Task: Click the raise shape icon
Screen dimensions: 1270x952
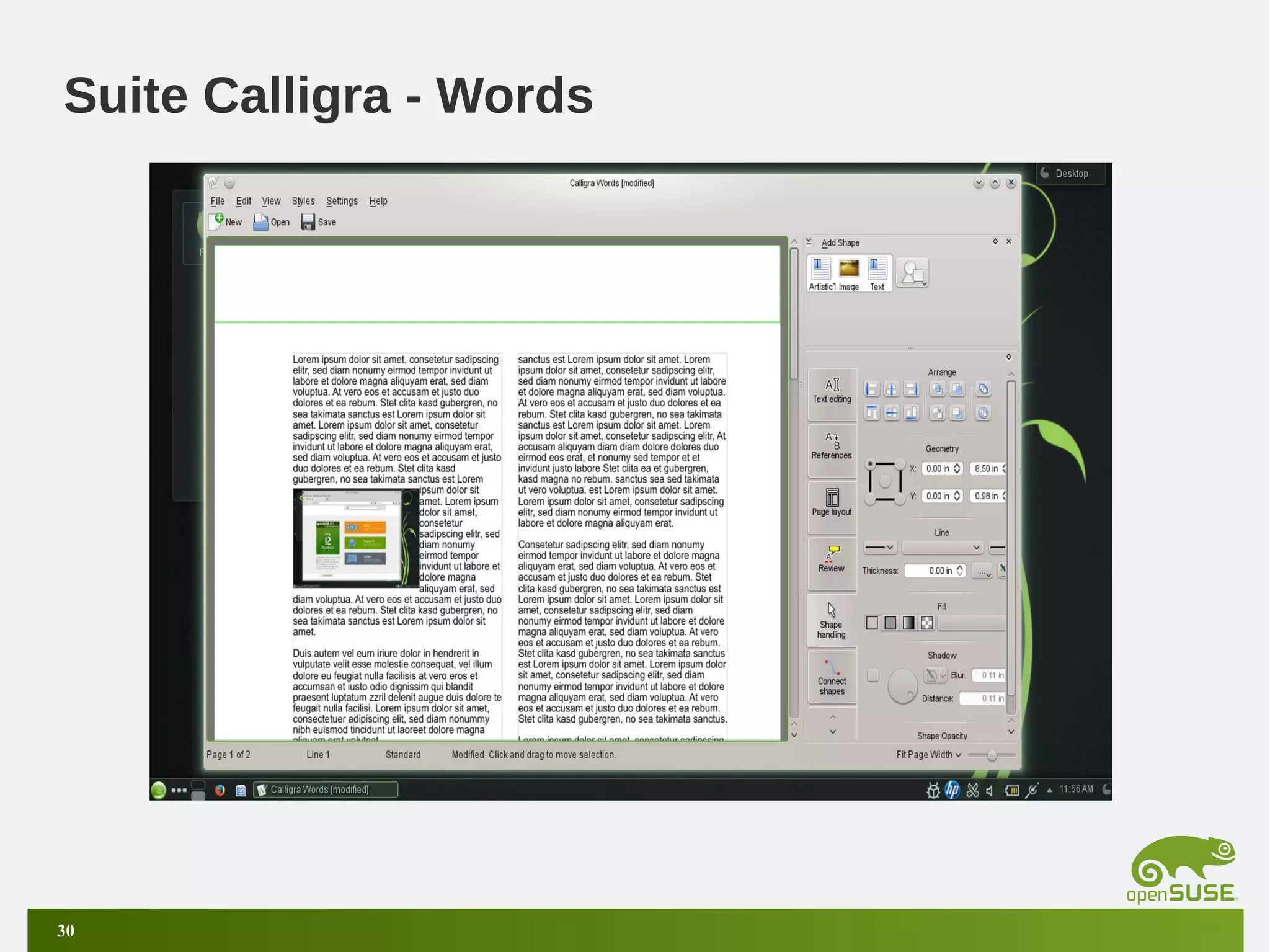Action: (957, 389)
